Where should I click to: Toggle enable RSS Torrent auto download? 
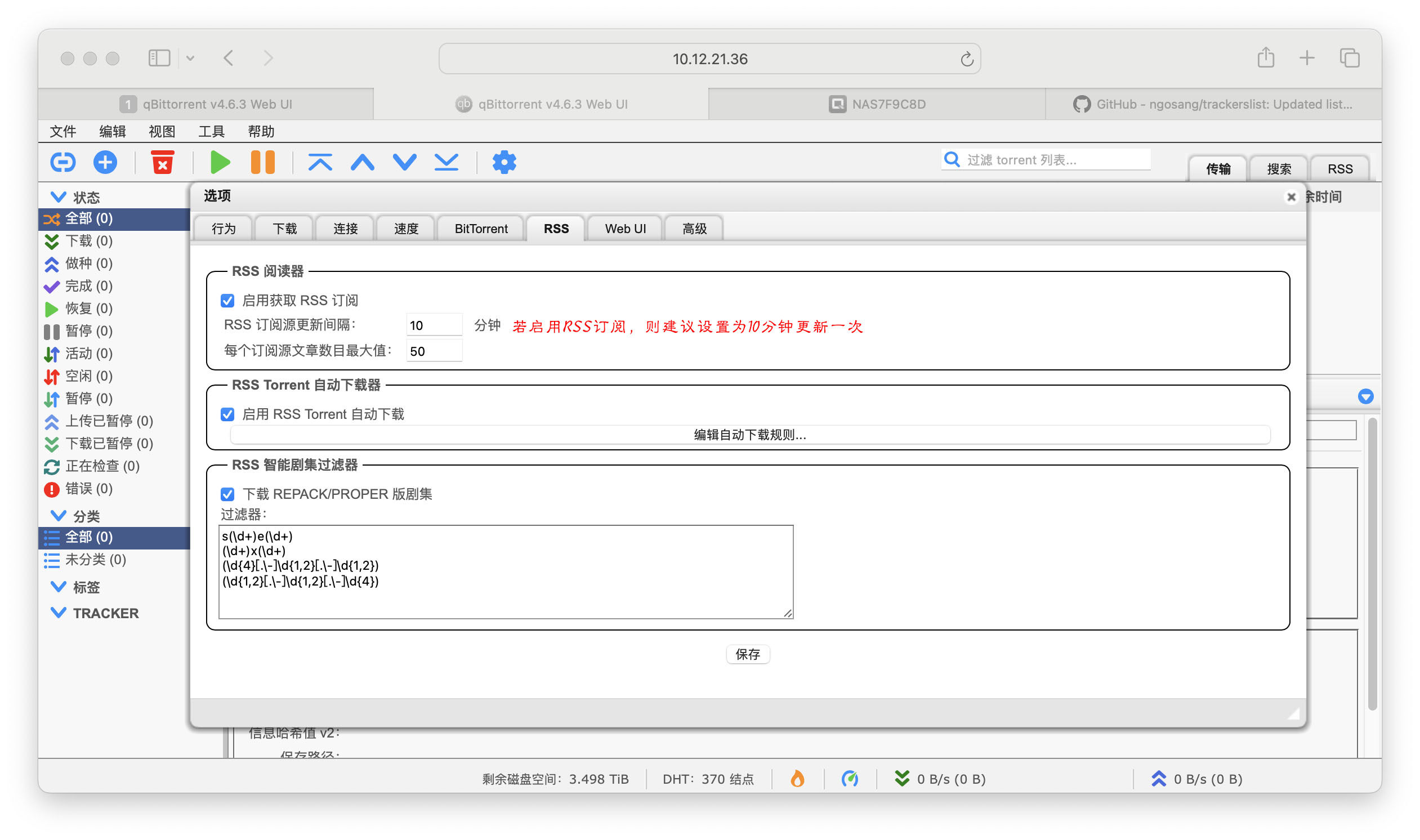click(x=227, y=414)
